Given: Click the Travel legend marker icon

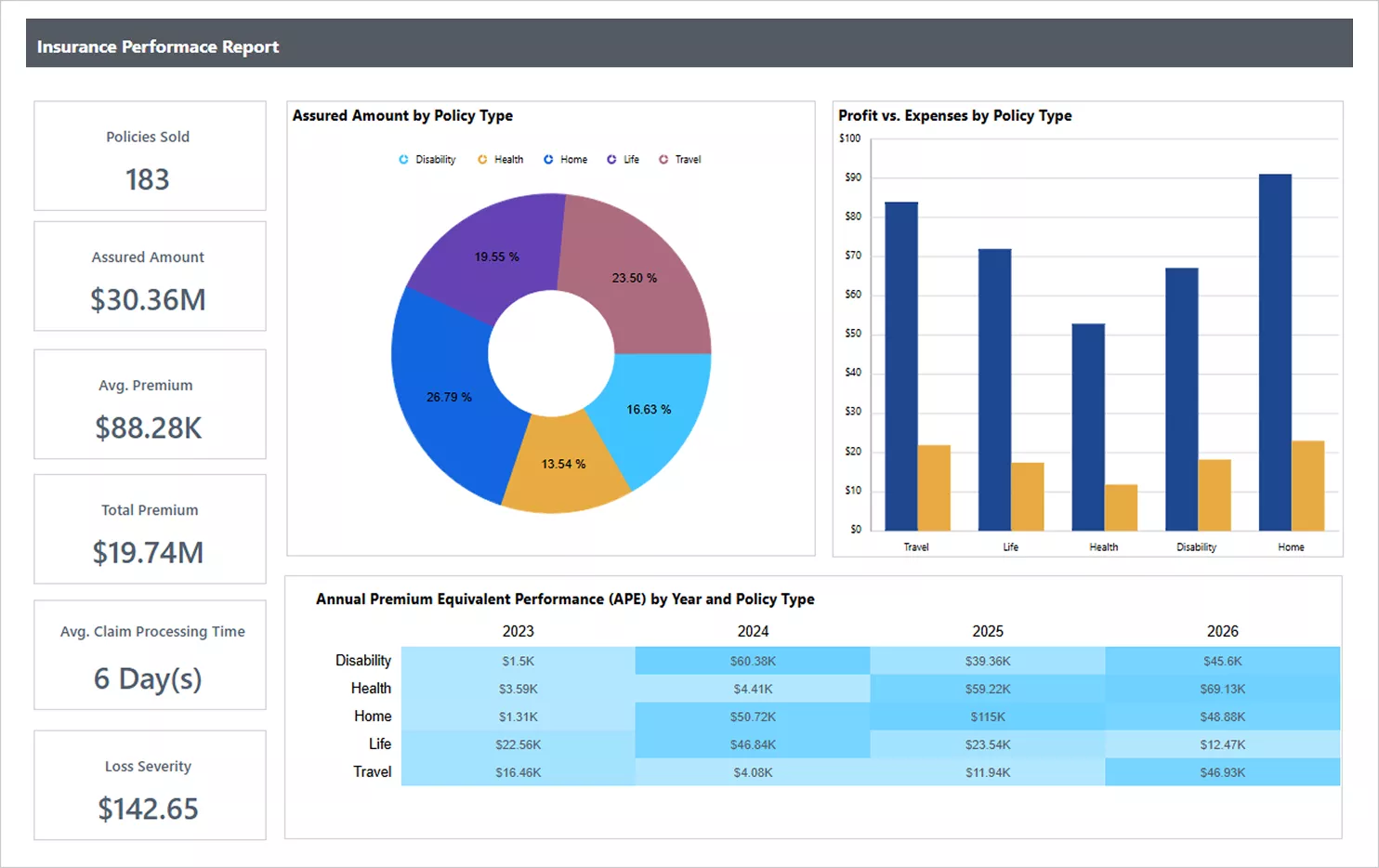Looking at the screenshot, I should (x=663, y=160).
